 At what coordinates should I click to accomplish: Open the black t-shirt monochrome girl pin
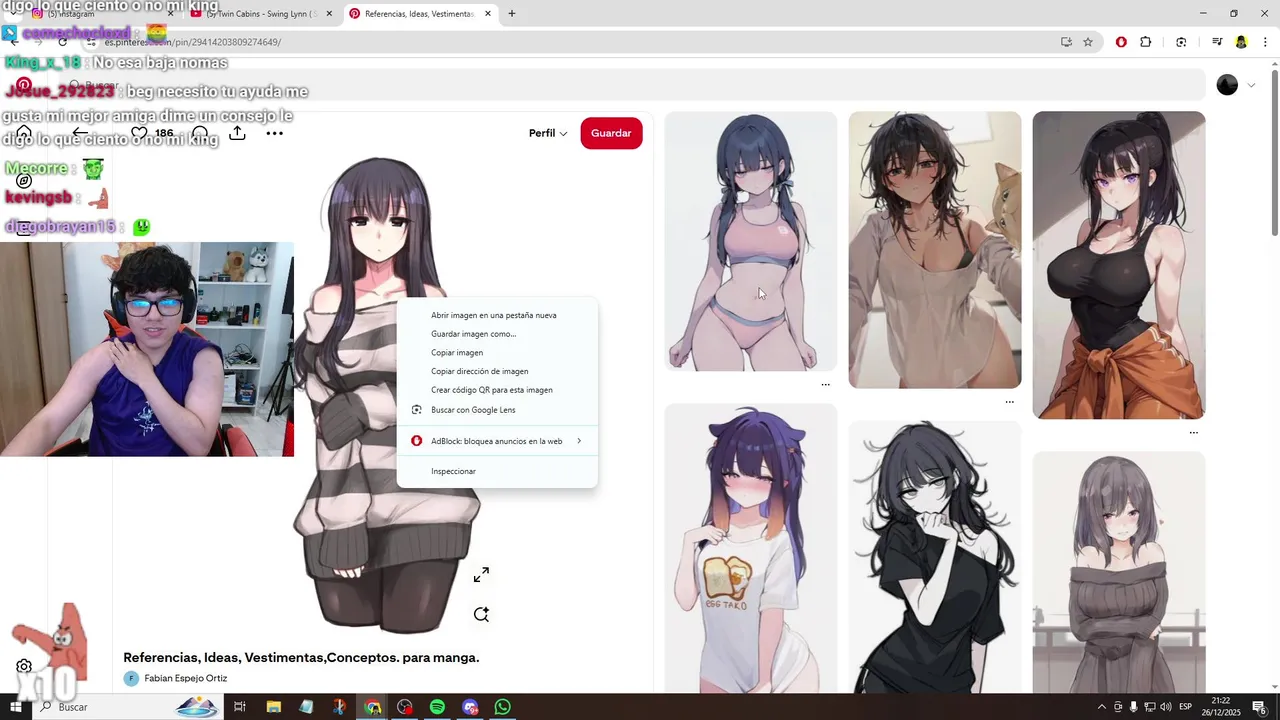point(935,556)
